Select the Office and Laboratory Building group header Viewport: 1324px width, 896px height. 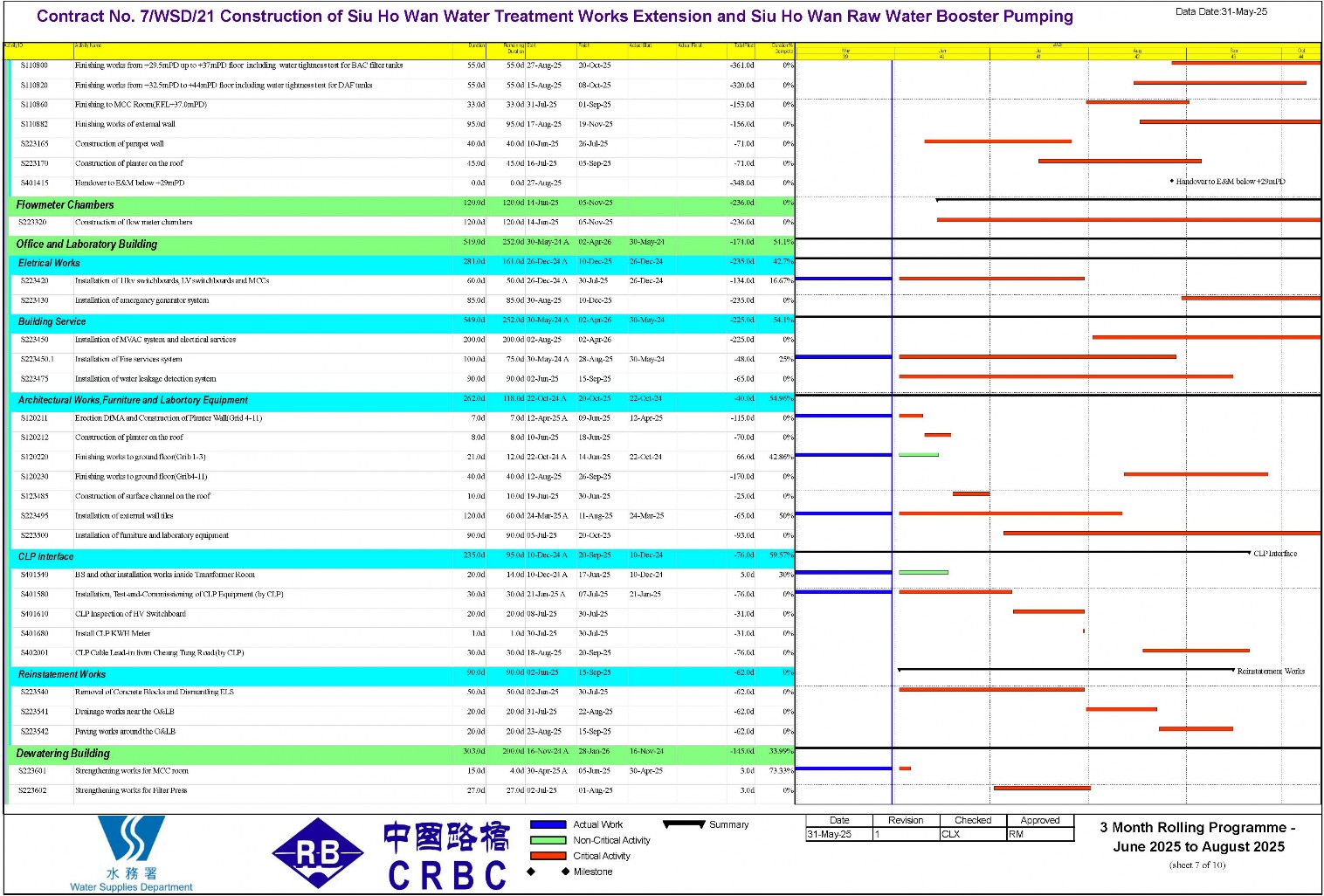coord(86,244)
